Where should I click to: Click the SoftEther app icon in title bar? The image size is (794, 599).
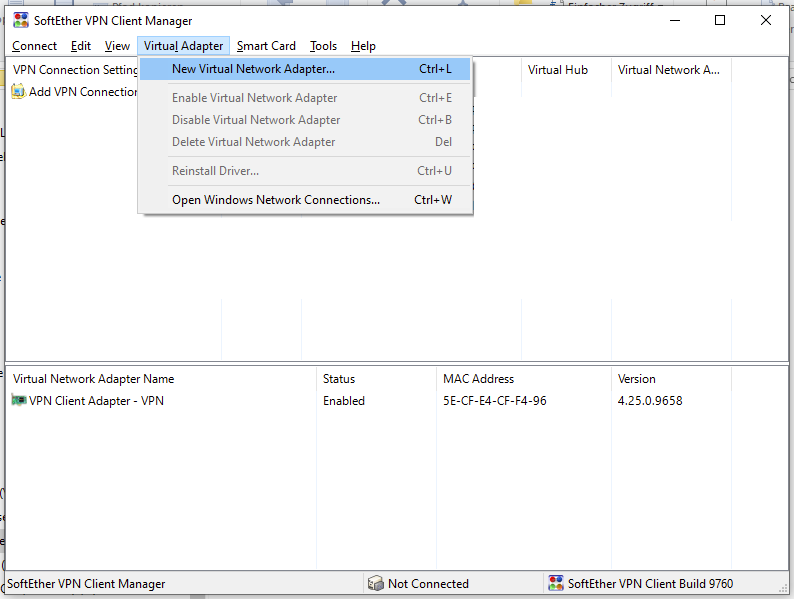click(x=20, y=21)
